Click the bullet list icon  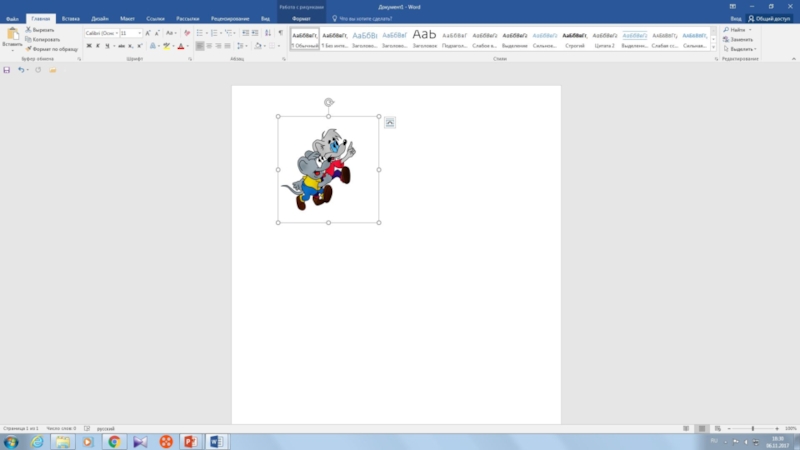[200, 33]
